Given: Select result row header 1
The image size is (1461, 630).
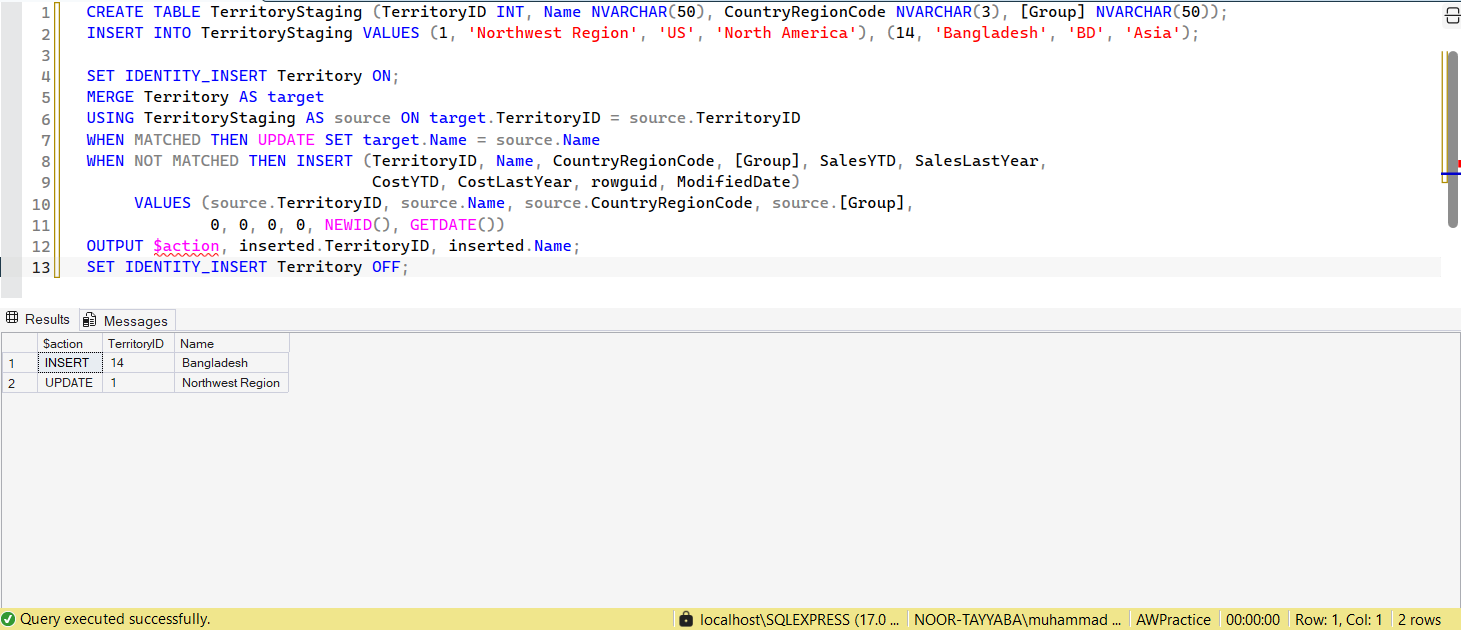Looking at the screenshot, I should click(19, 363).
